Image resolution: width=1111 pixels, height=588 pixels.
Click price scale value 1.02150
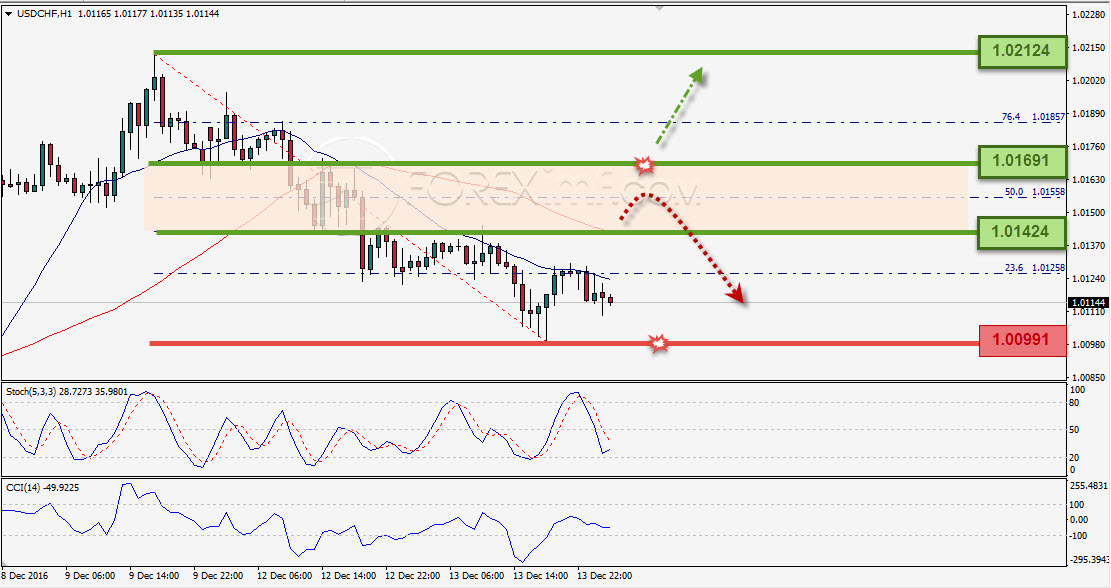(1089, 47)
